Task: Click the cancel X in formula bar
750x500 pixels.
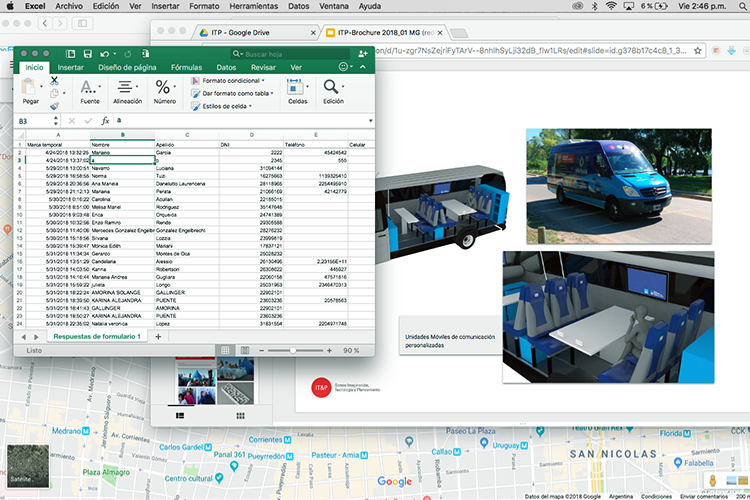Action: [x=72, y=121]
